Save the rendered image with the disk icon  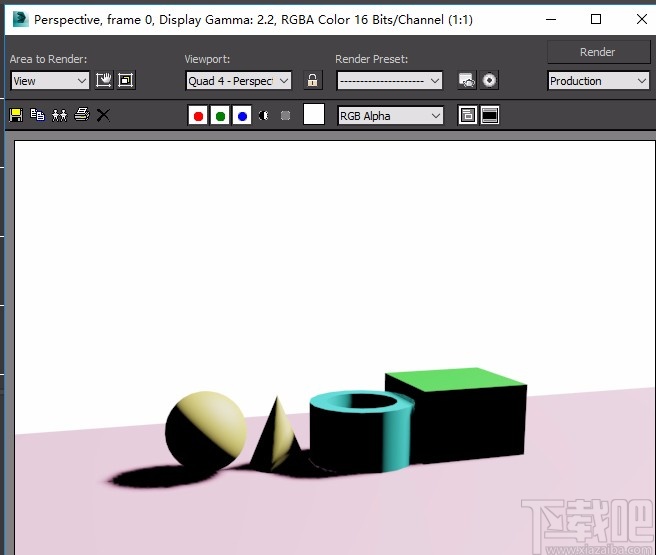coord(16,115)
